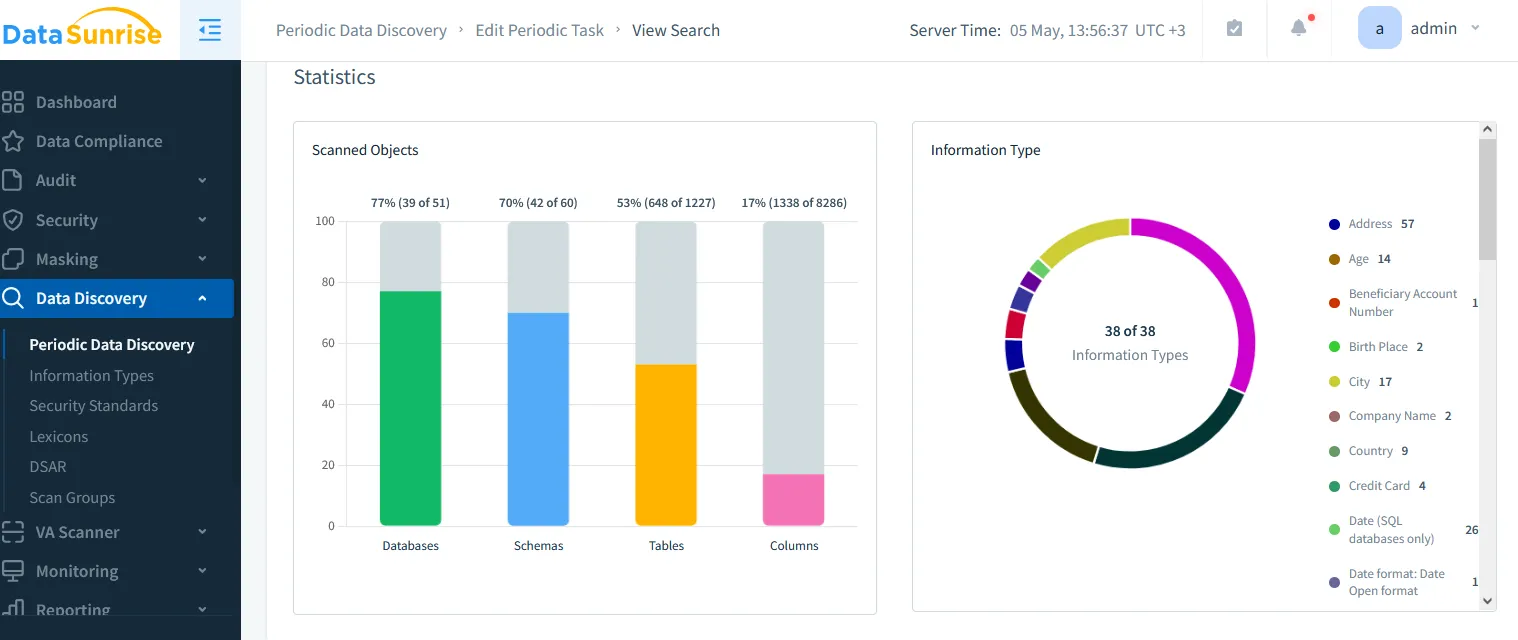
Task: Collapse the sidebar using the menu toggle icon
Action: point(210,30)
